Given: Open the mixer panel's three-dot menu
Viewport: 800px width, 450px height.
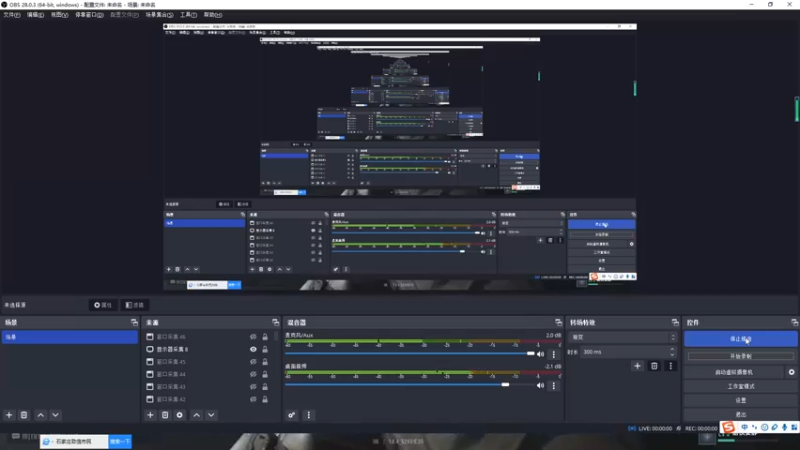Looking at the screenshot, I should (309, 415).
